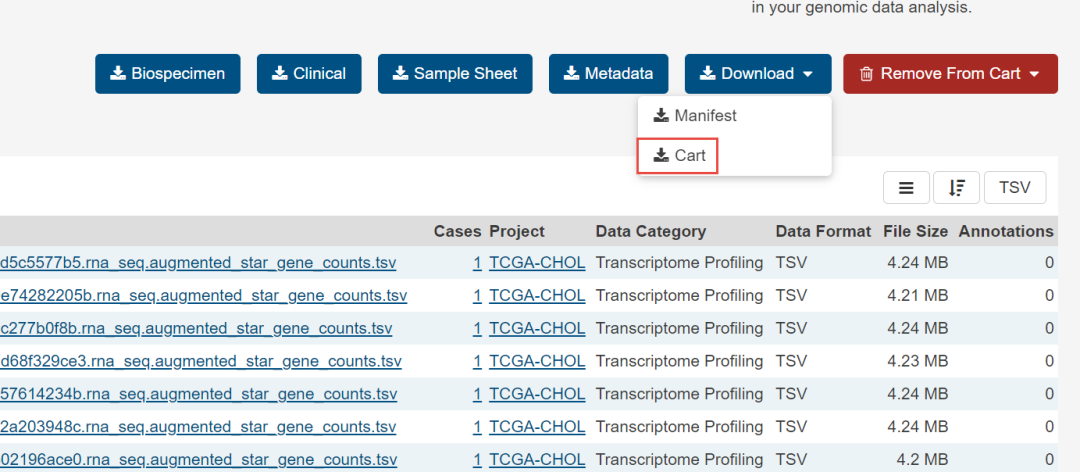
Task: Download the Sample Sheet
Action: 455,74
